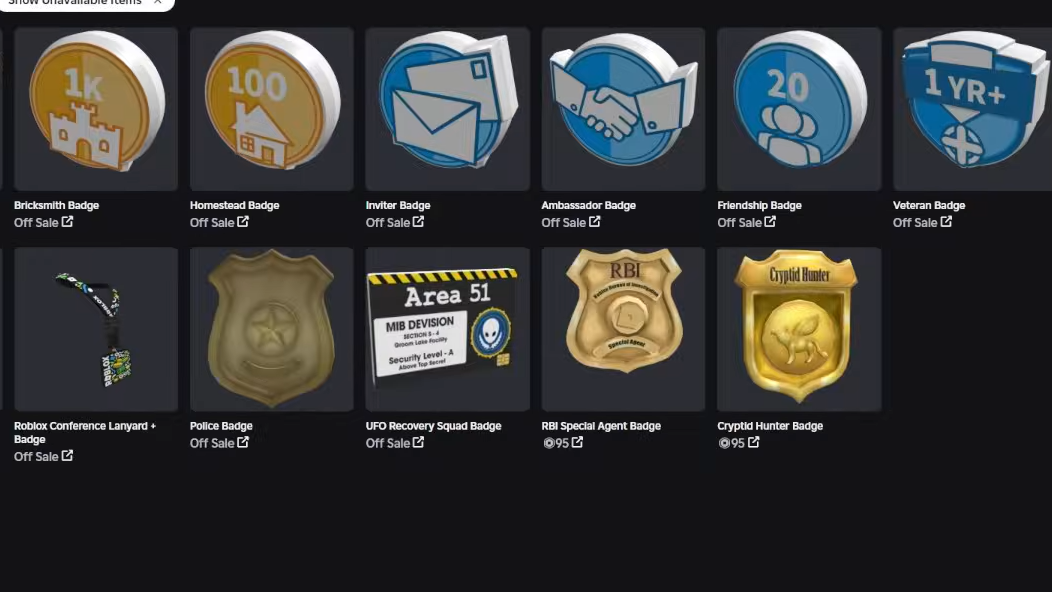Open external link icon under Bricksmith Badge
The width and height of the screenshot is (1052, 592).
click(67, 221)
